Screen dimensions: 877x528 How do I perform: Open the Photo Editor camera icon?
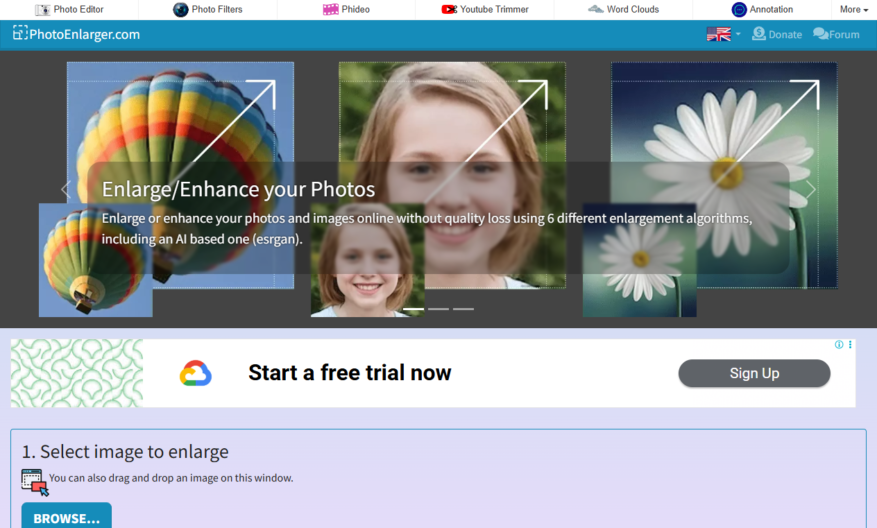43,10
